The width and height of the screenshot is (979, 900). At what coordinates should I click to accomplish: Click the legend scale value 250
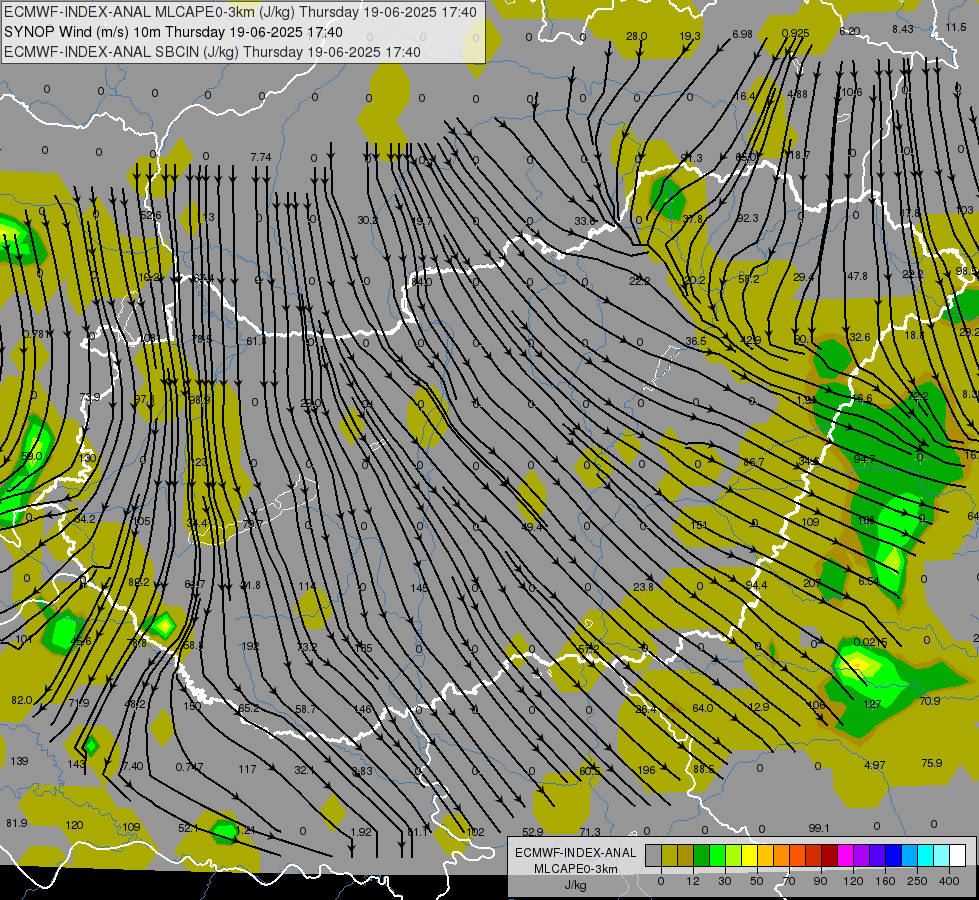pos(917,881)
